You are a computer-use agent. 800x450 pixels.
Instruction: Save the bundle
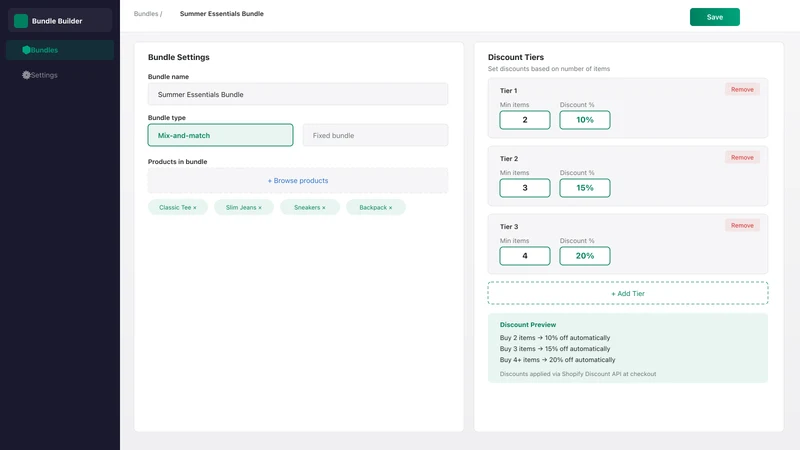(714, 17)
